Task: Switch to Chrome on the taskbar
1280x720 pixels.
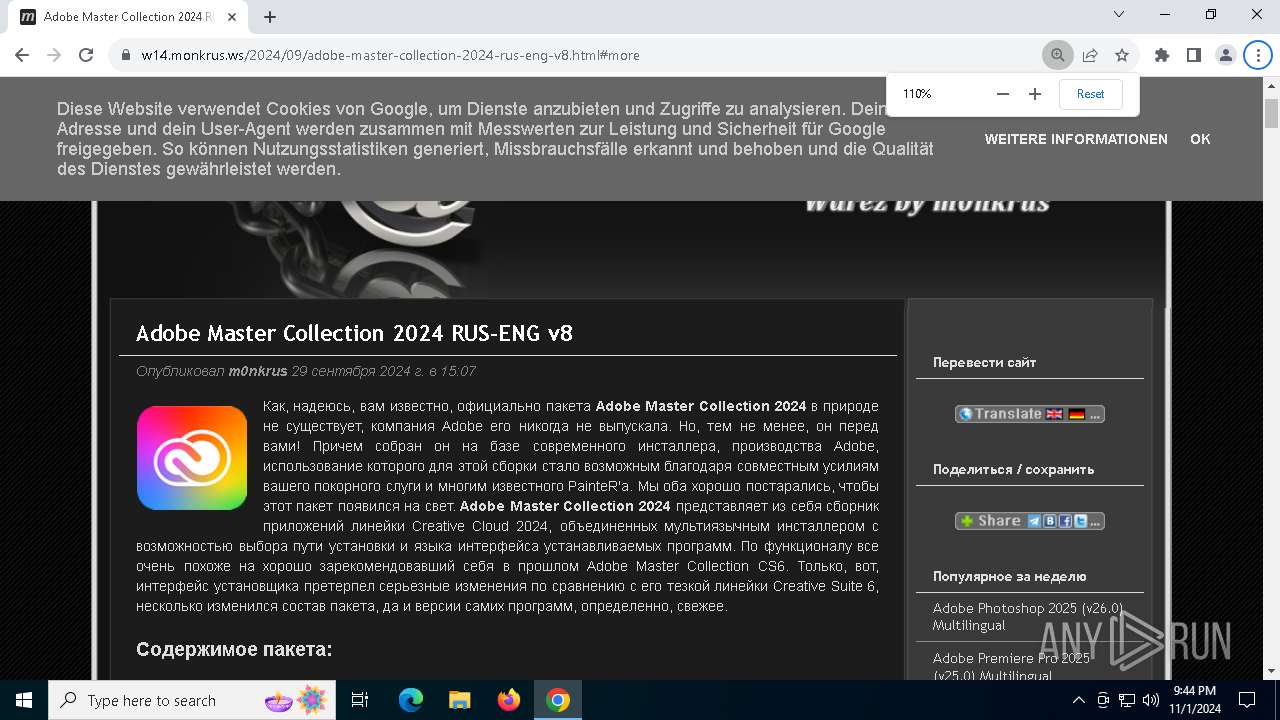Action: (558, 700)
